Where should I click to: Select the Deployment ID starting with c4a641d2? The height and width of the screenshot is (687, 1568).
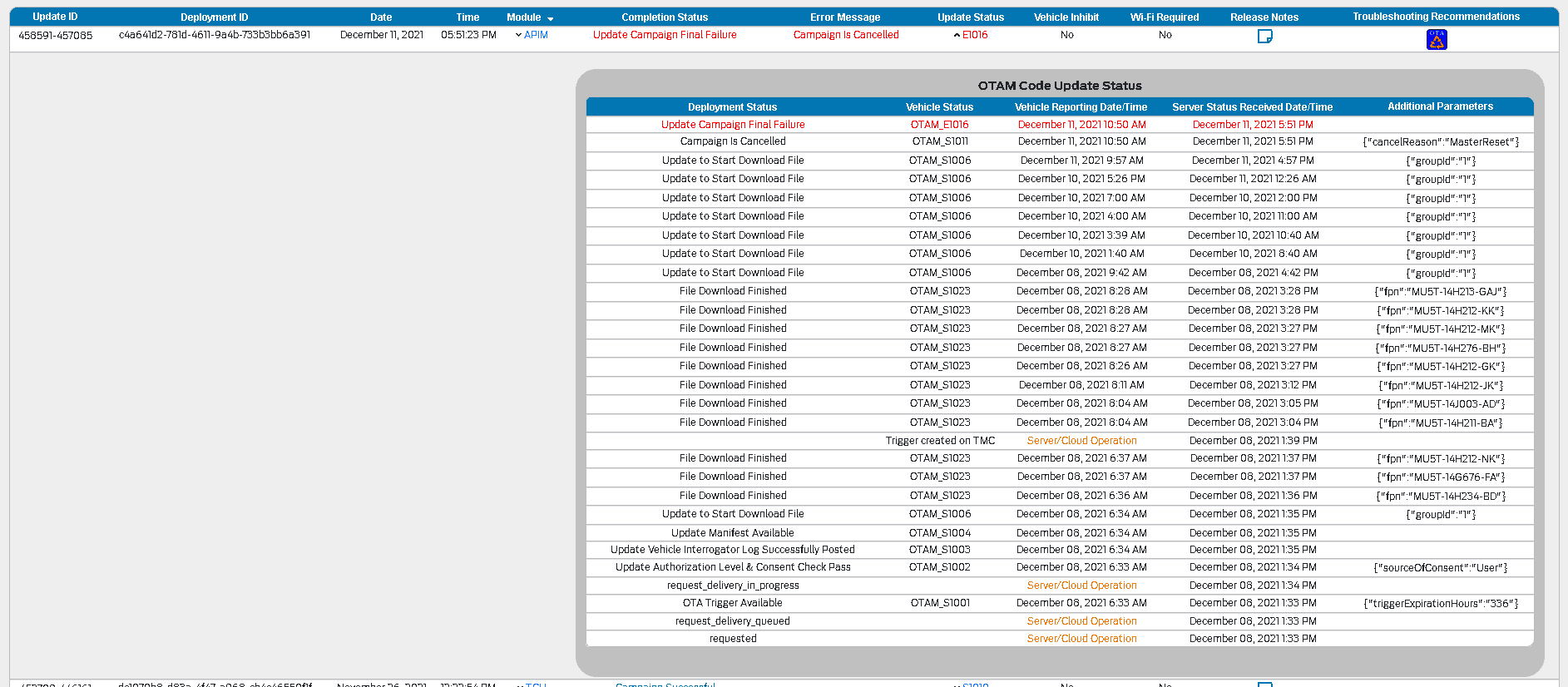click(x=215, y=35)
